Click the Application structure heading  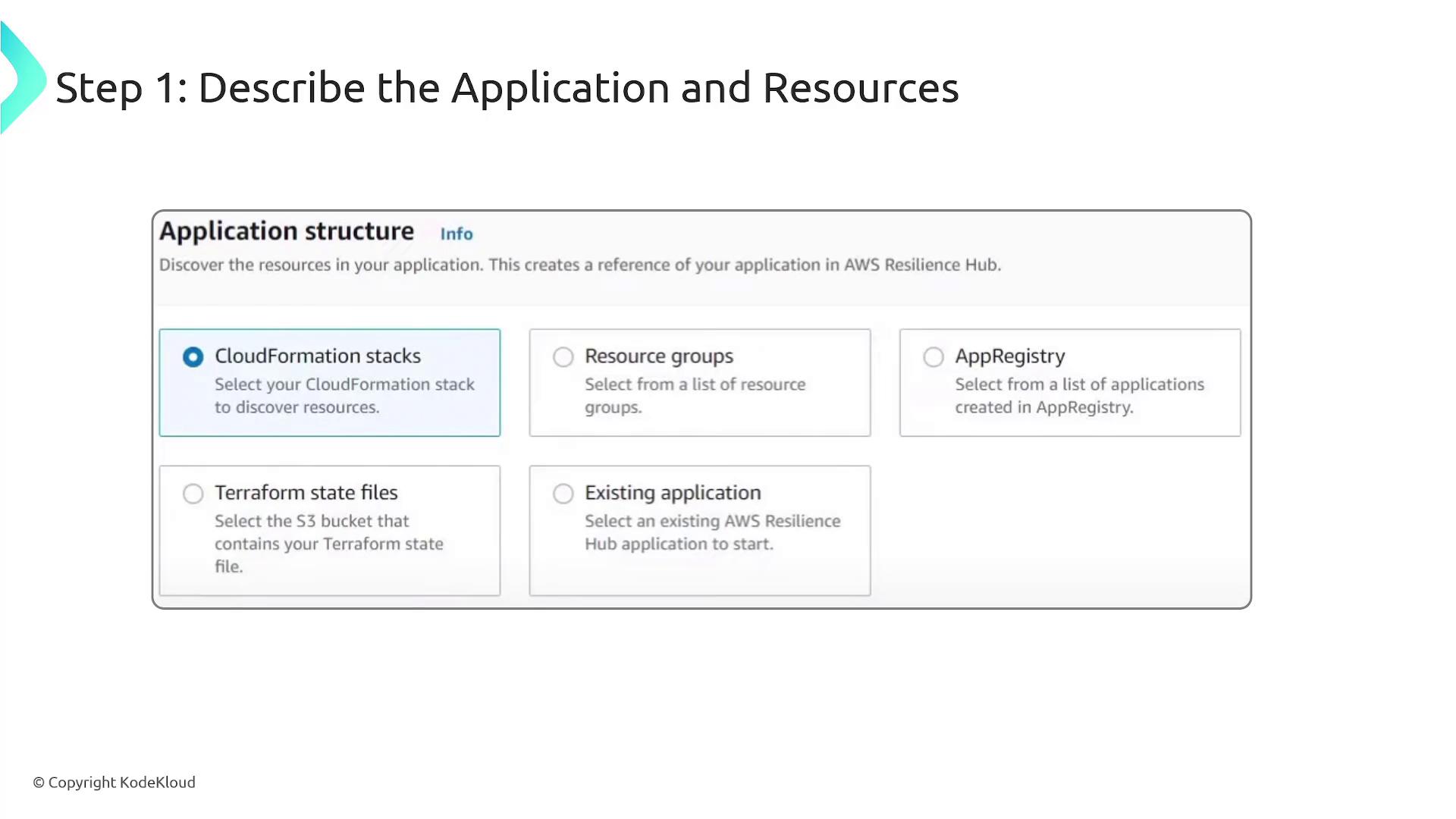click(287, 231)
